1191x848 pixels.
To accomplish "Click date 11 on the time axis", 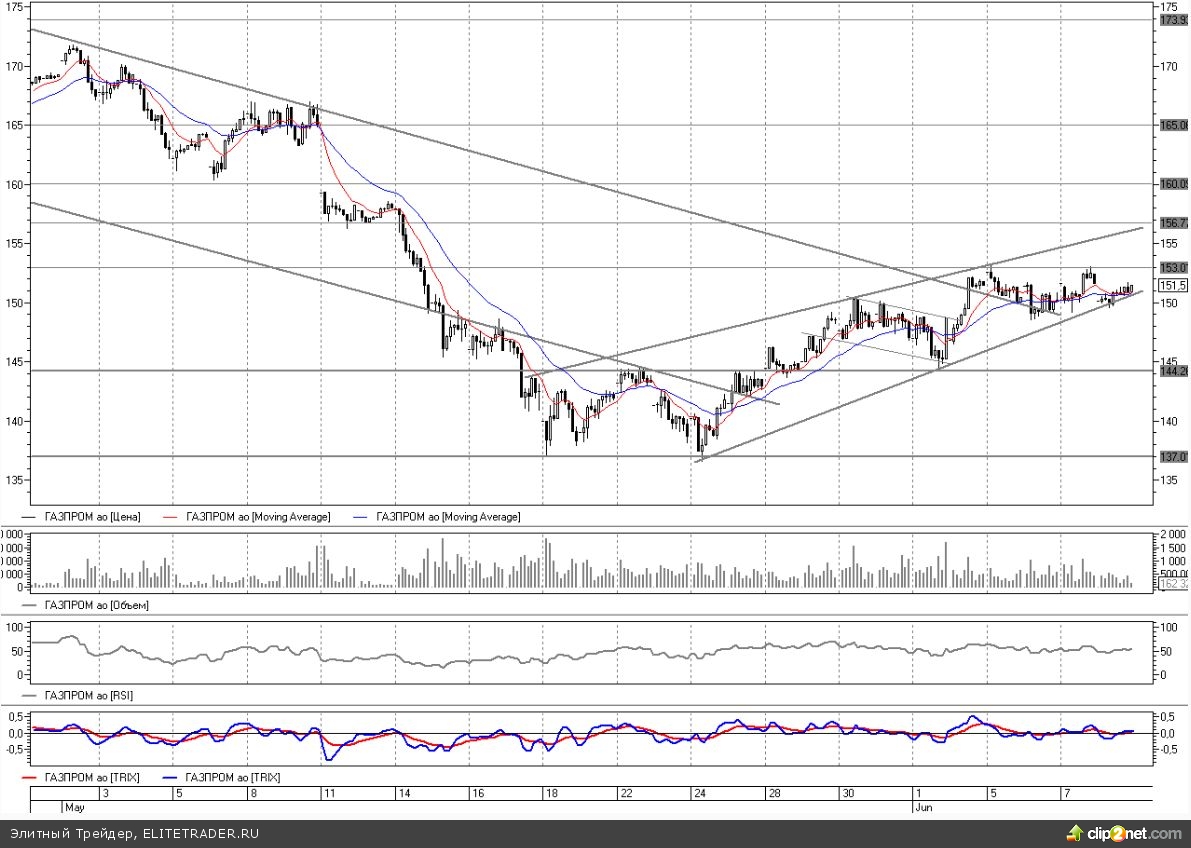I will (x=328, y=793).
